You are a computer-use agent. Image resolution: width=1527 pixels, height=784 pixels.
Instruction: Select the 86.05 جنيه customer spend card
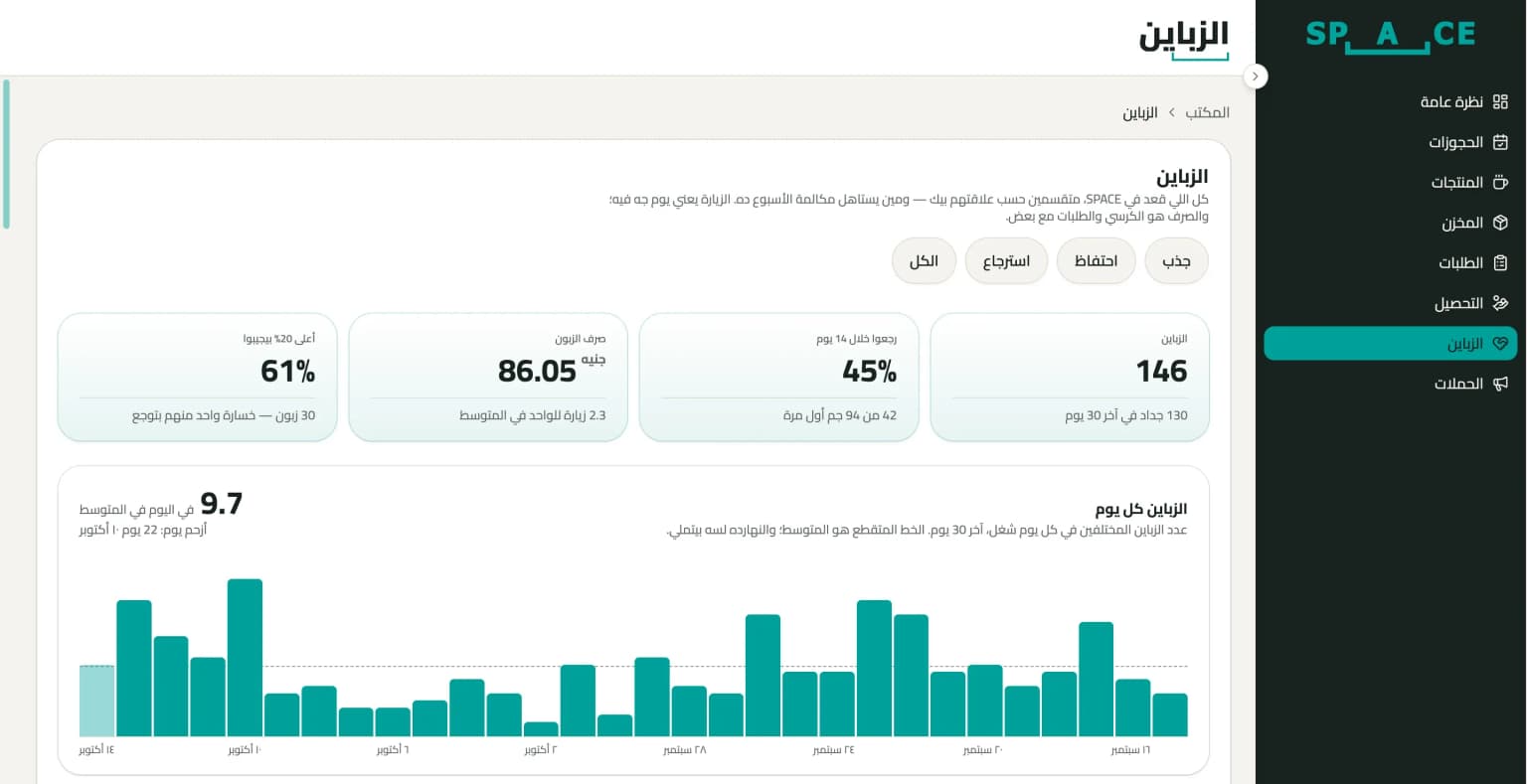488,377
